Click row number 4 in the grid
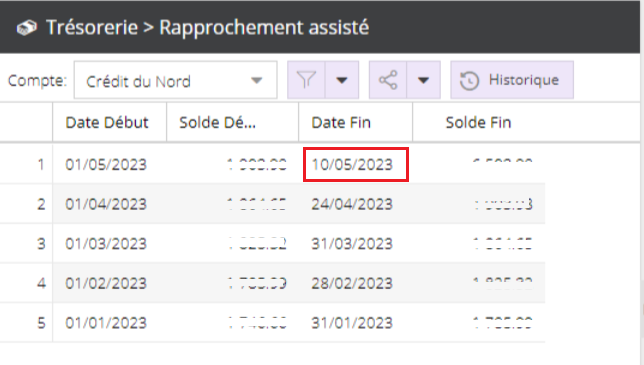 (x=41, y=283)
